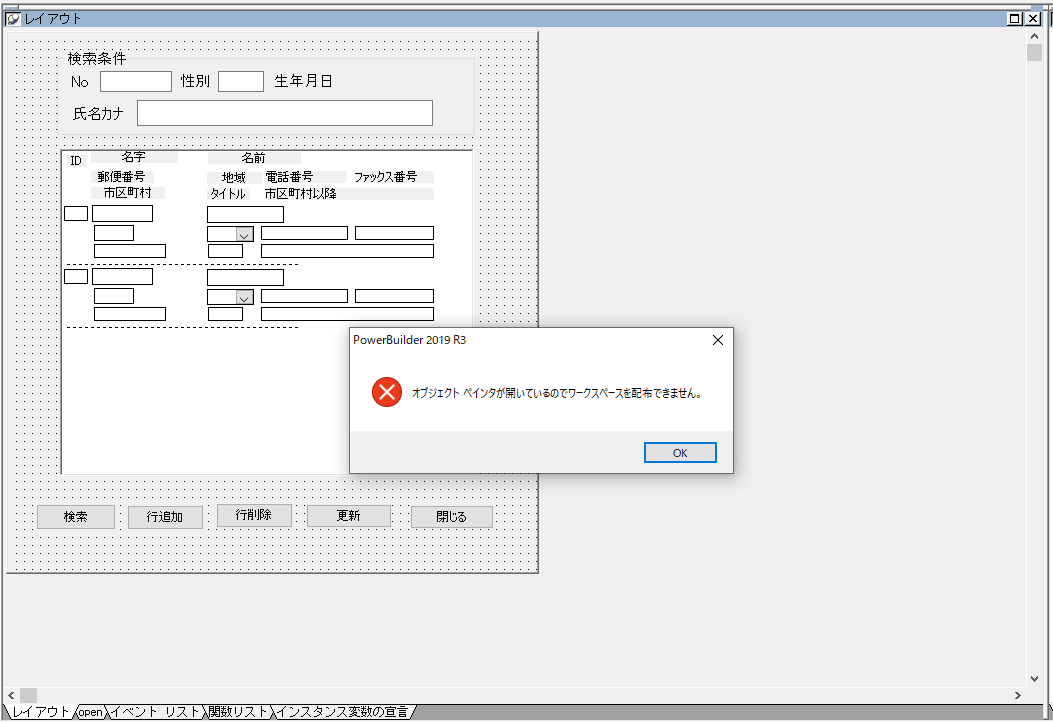The height and width of the screenshot is (722, 1053).
Task: Maximize the レイアウト pane
Action: pos(1015,18)
